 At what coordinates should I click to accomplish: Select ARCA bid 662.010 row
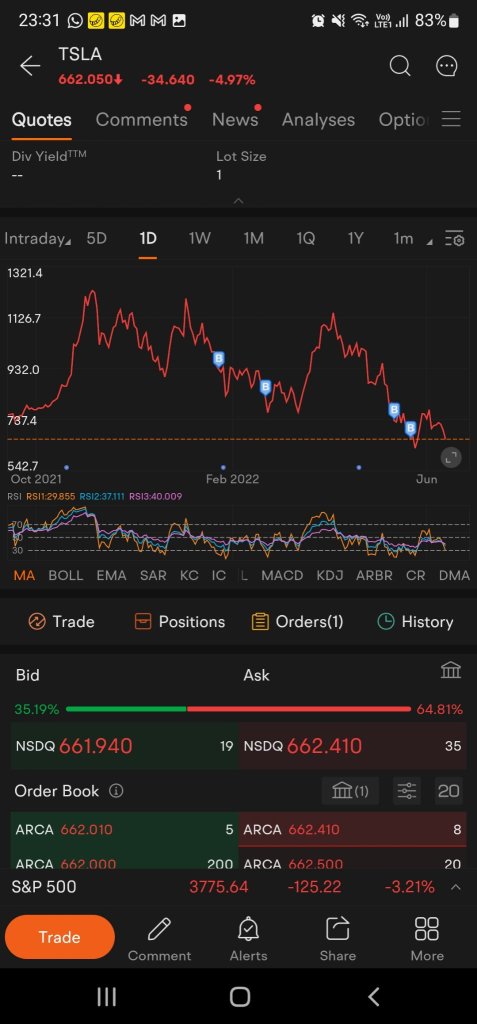pos(124,829)
